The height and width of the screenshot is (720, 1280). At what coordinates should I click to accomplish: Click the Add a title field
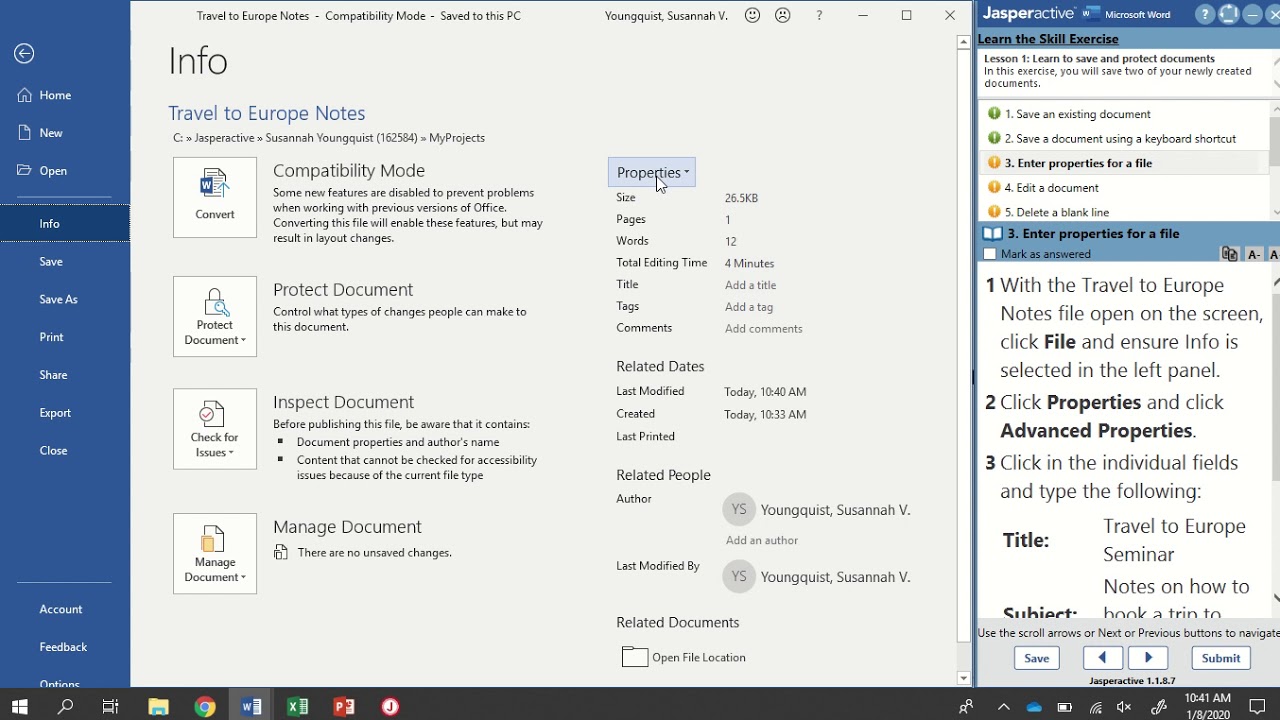coord(750,285)
